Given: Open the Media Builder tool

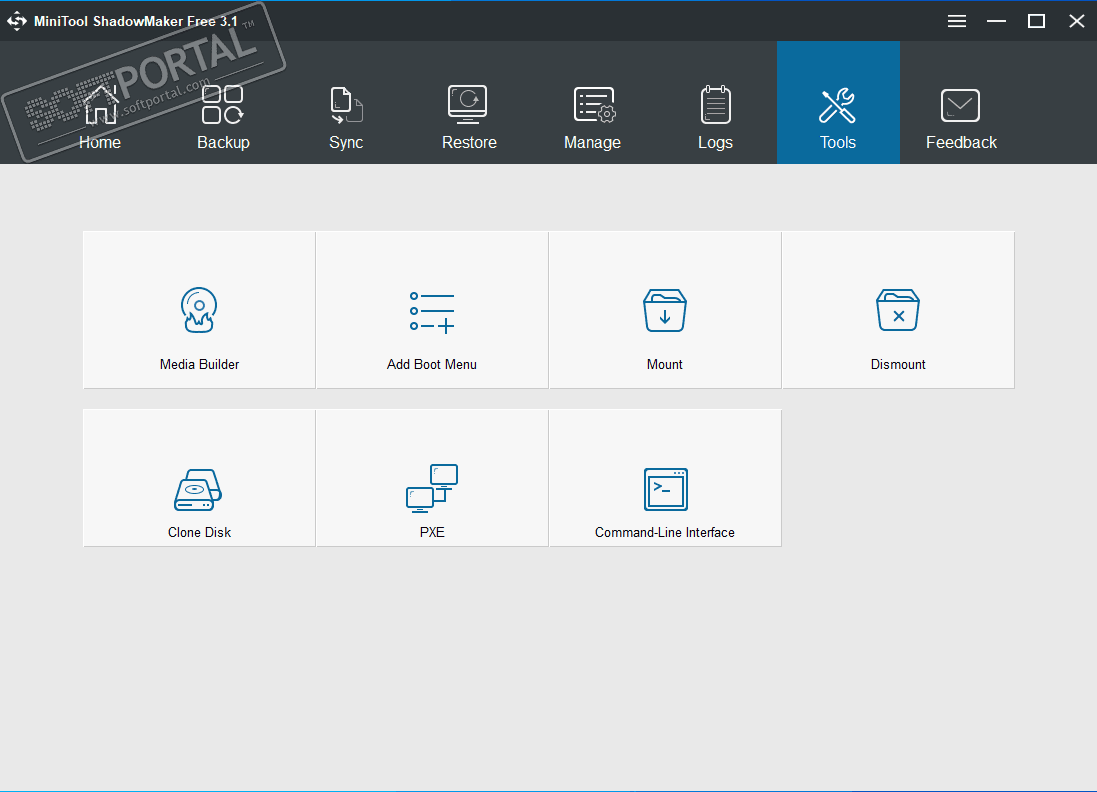Looking at the screenshot, I should pyautogui.click(x=199, y=310).
